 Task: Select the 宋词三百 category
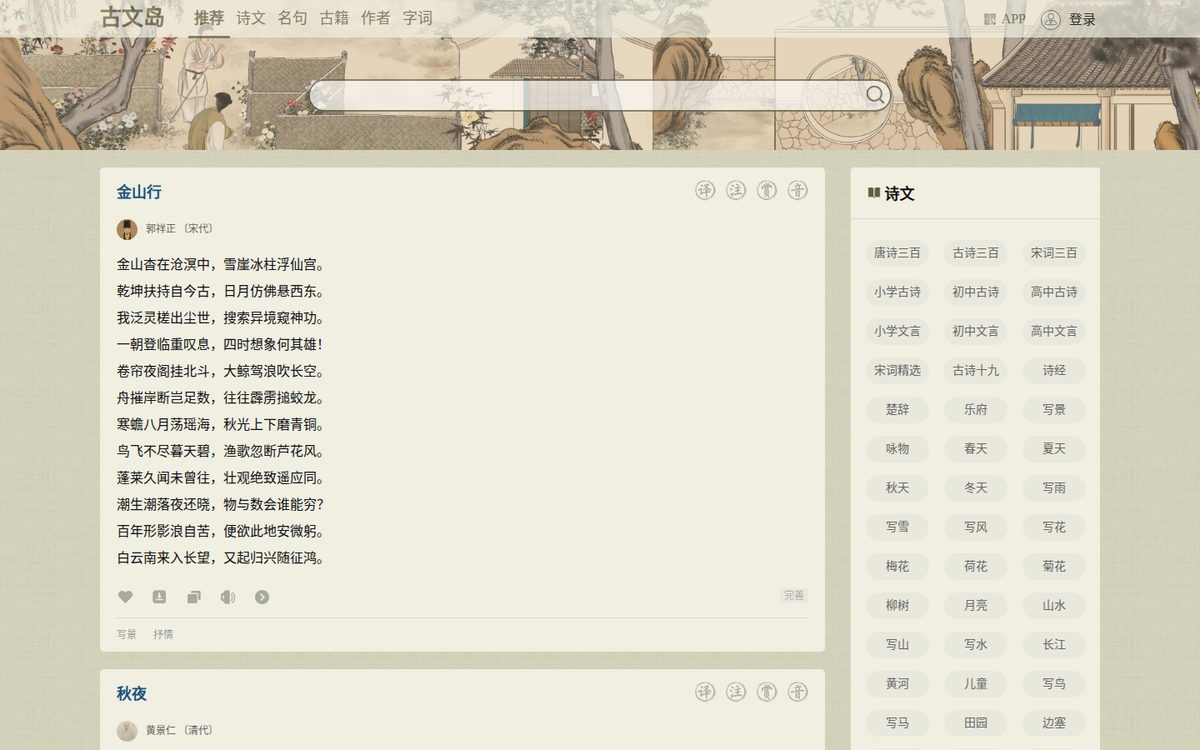1054,253
